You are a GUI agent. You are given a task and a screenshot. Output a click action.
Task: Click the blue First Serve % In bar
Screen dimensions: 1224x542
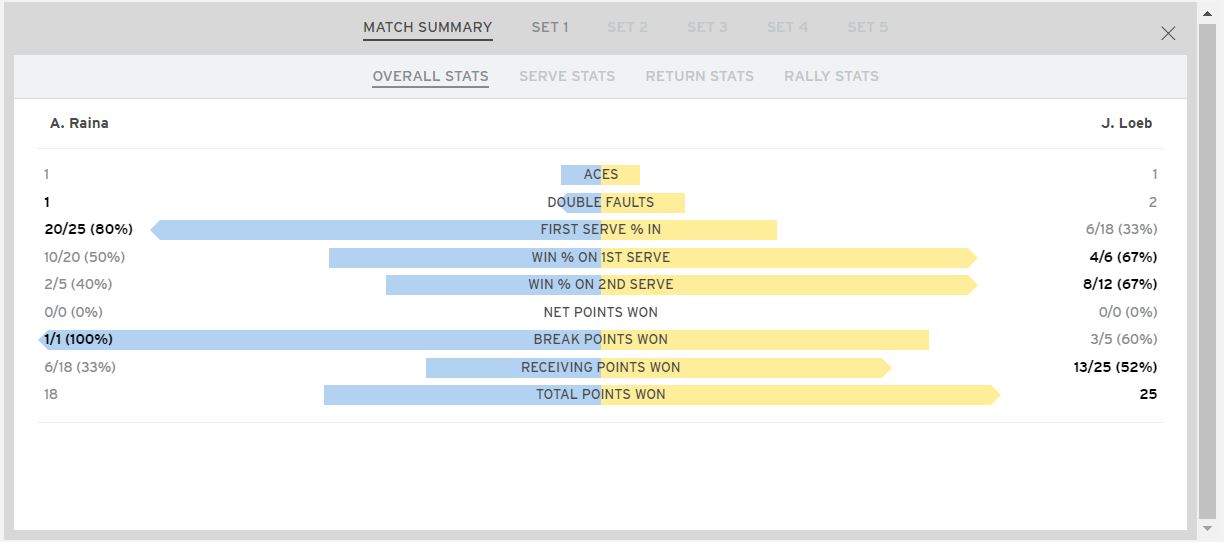[x=350, y=230]
